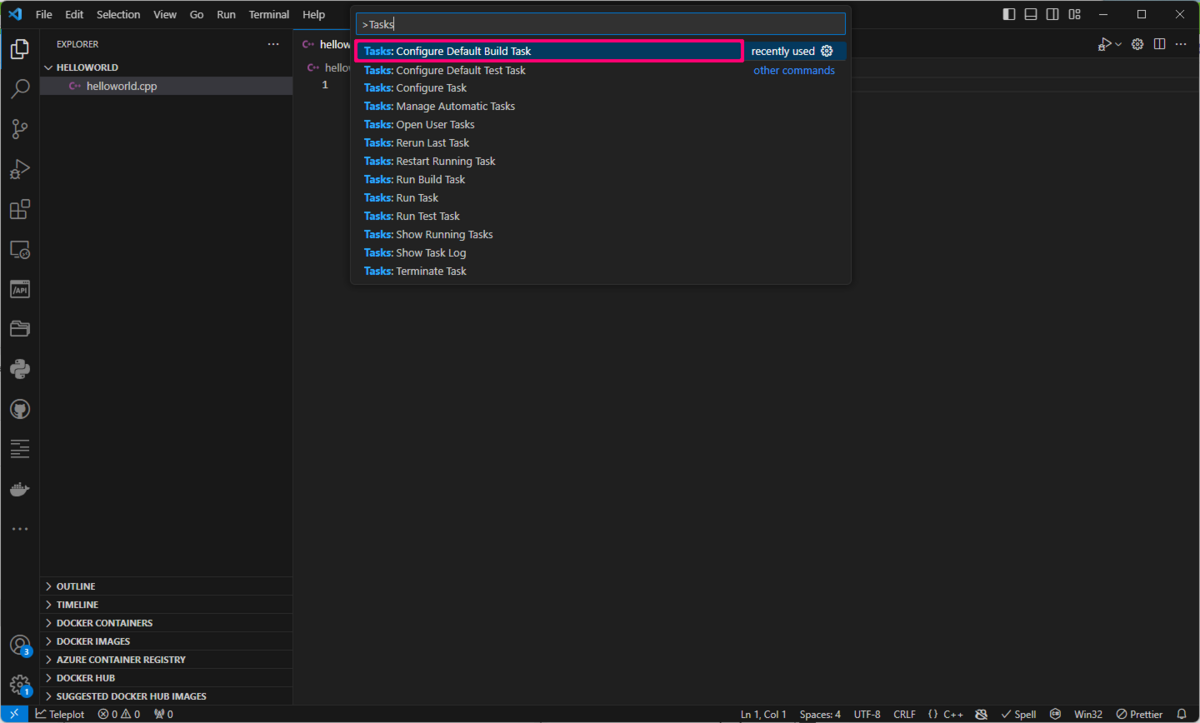This screenshot has height=723, width=1200.
Task: Select Tasks: Run Build Task command
Action: [601, 179]
